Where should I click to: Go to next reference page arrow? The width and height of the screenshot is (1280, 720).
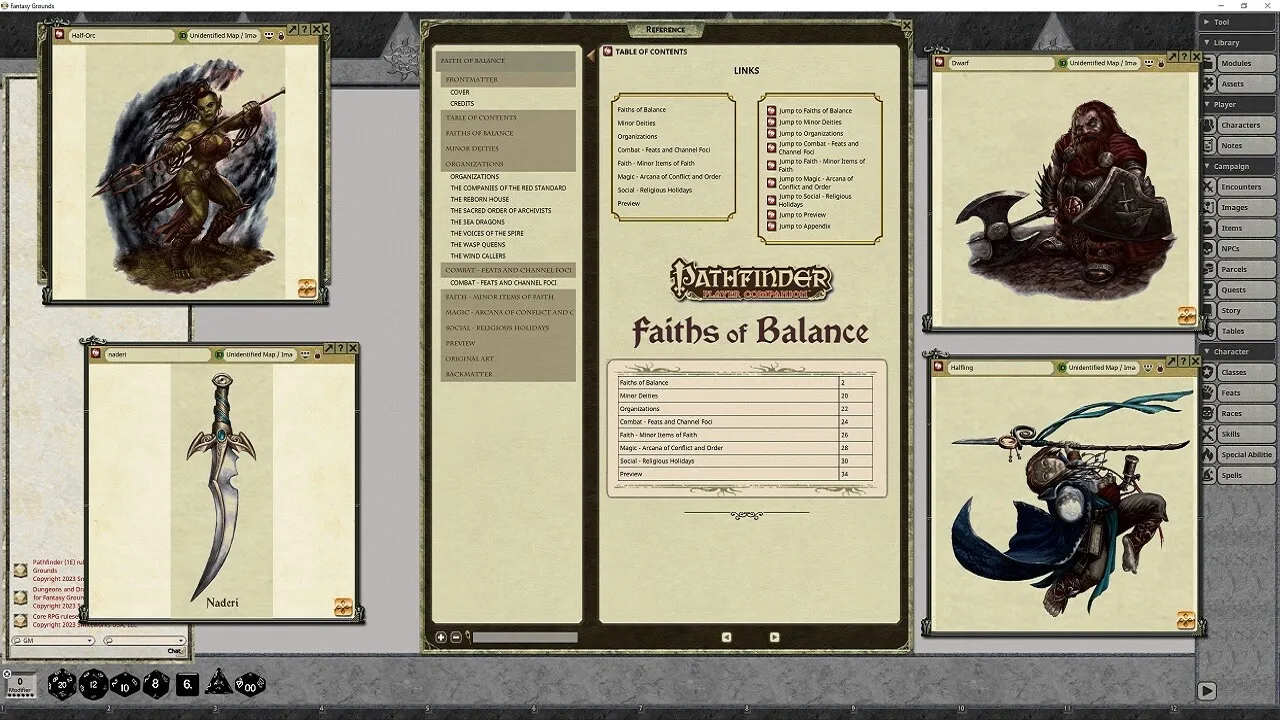click(774, 637)
